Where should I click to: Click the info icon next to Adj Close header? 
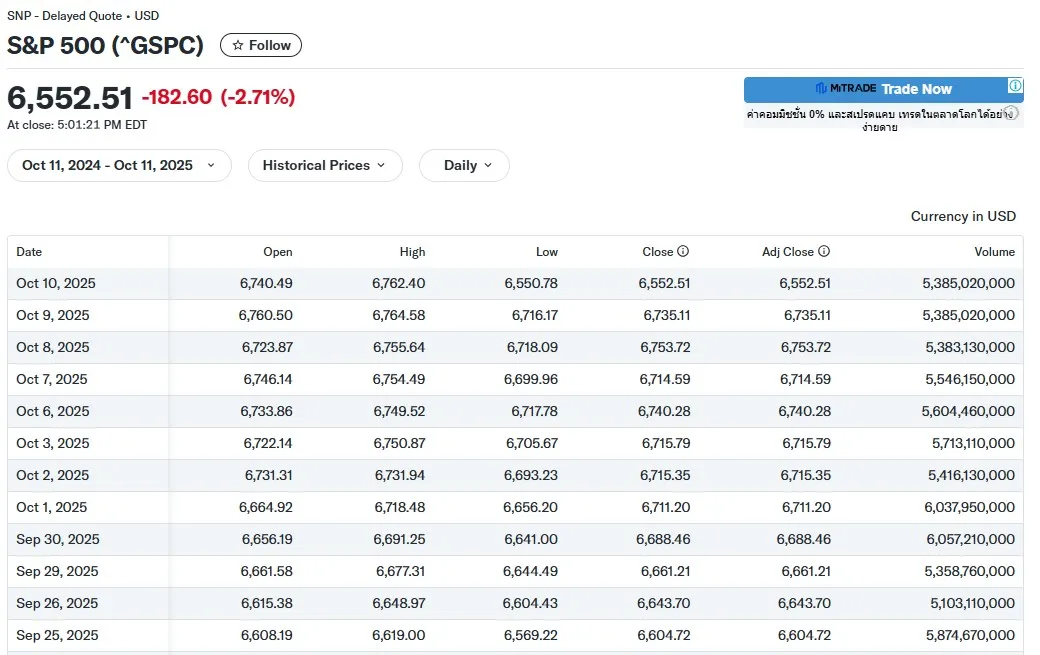pos(824,252)
